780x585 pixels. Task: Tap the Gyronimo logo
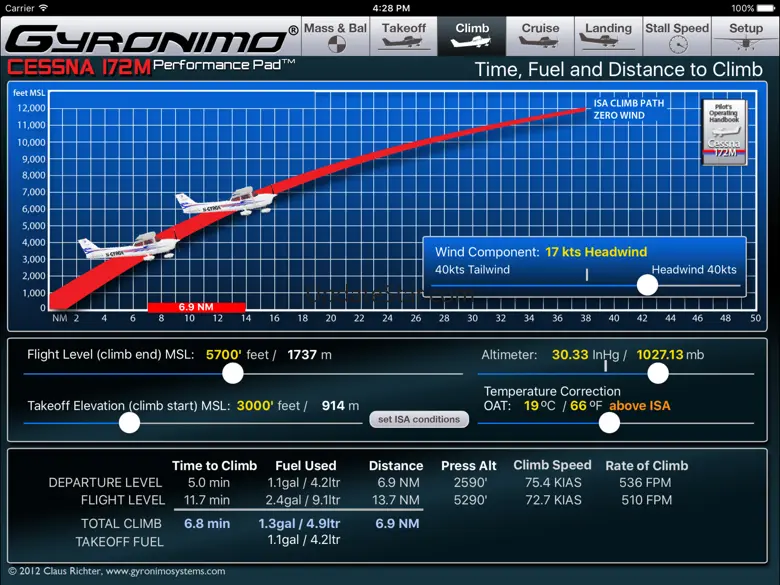[148, 40]
